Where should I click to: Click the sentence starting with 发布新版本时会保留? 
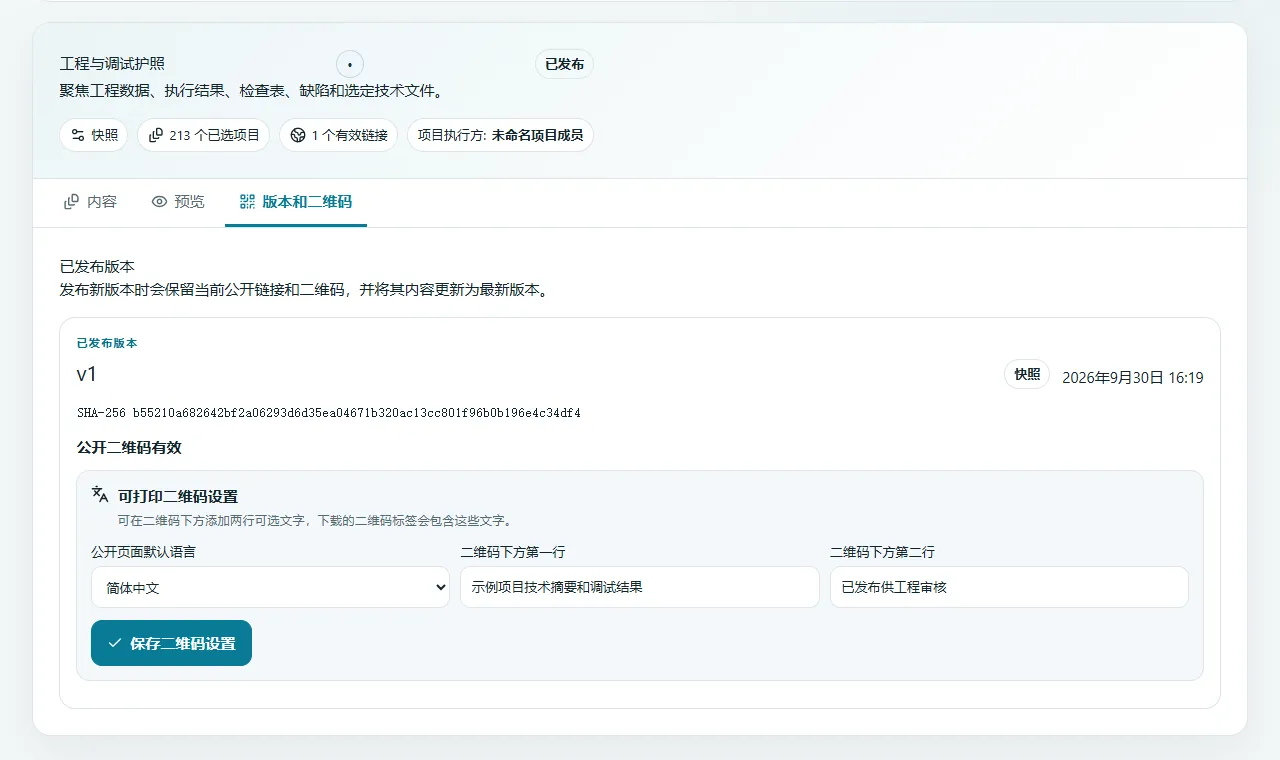point(303,291)
